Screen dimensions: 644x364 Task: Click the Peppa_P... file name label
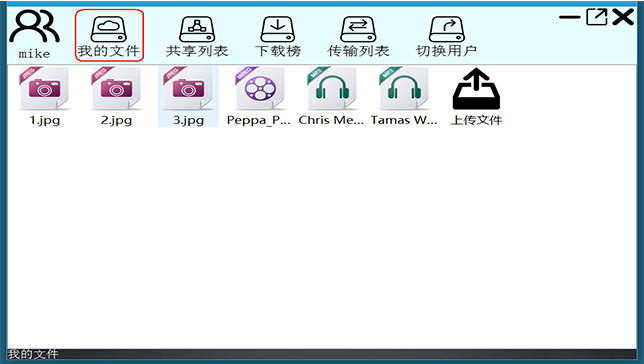coord(259,120)
